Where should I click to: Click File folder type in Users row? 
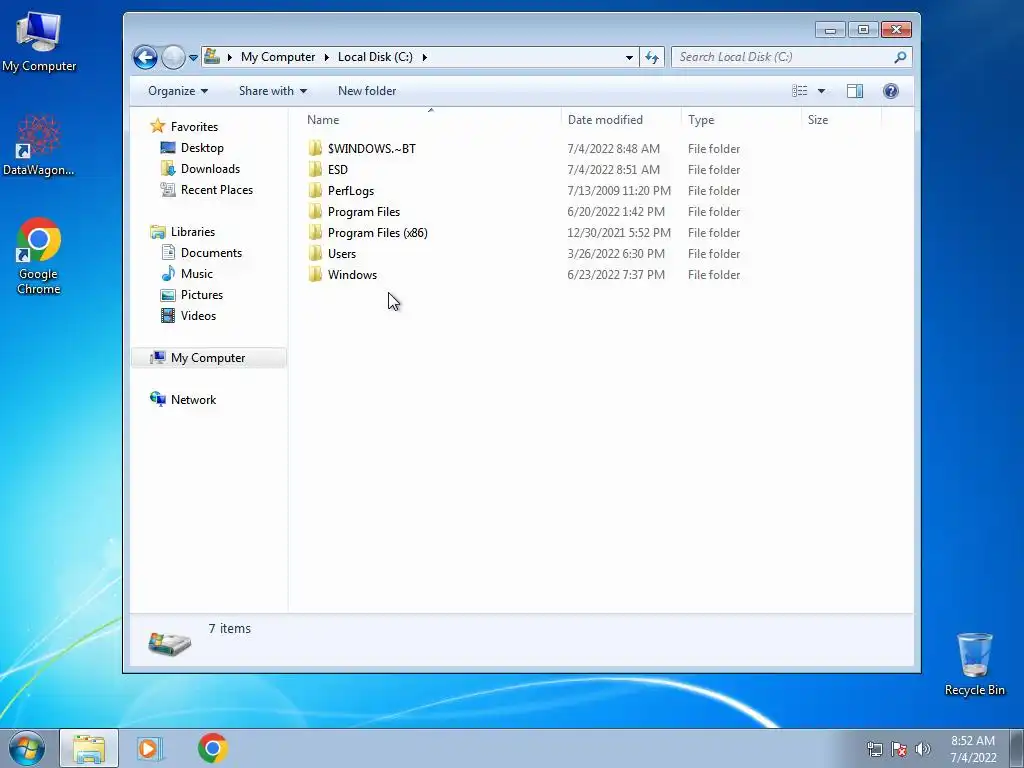click(714, 253)
